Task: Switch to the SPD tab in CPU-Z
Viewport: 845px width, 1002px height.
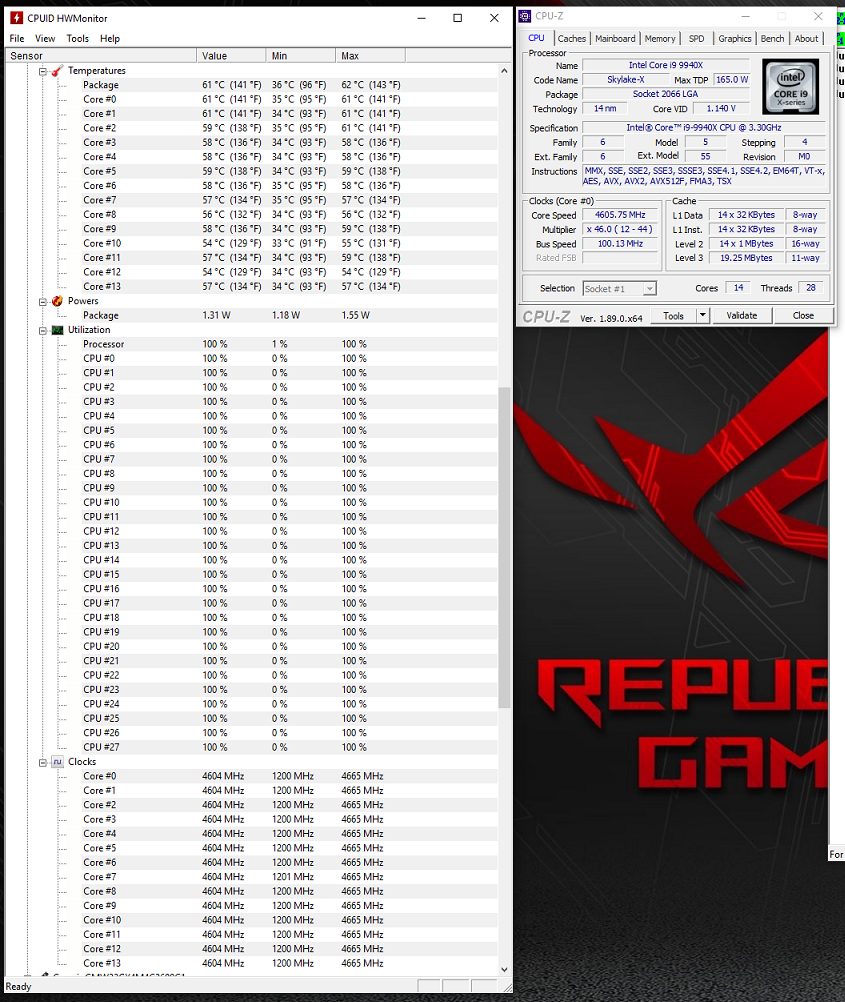Action: click(696, 38)
